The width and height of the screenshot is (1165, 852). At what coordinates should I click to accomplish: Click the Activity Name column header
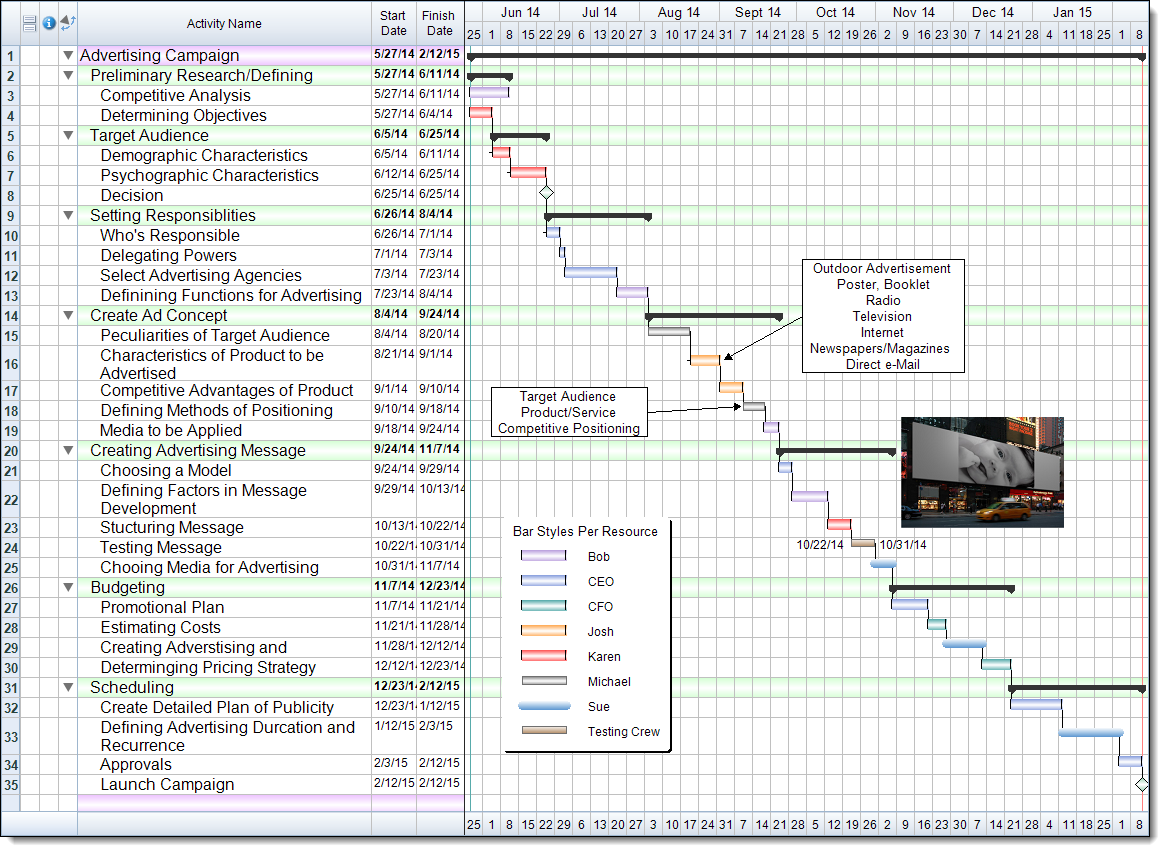coord(224,24)
